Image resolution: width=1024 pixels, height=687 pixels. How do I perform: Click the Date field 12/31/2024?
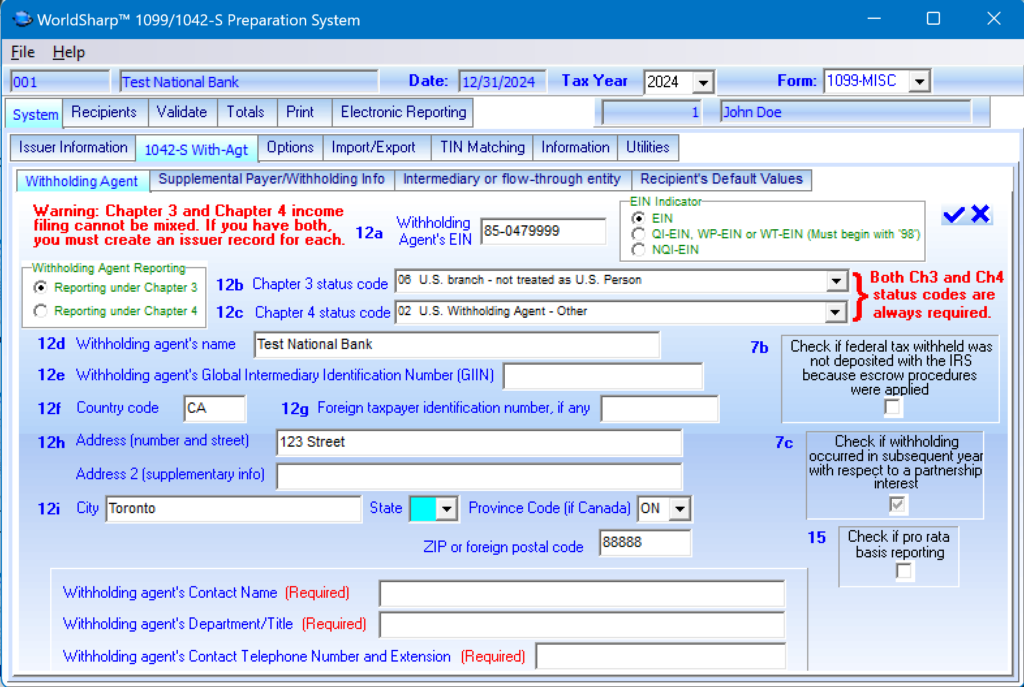pos(501,82)
